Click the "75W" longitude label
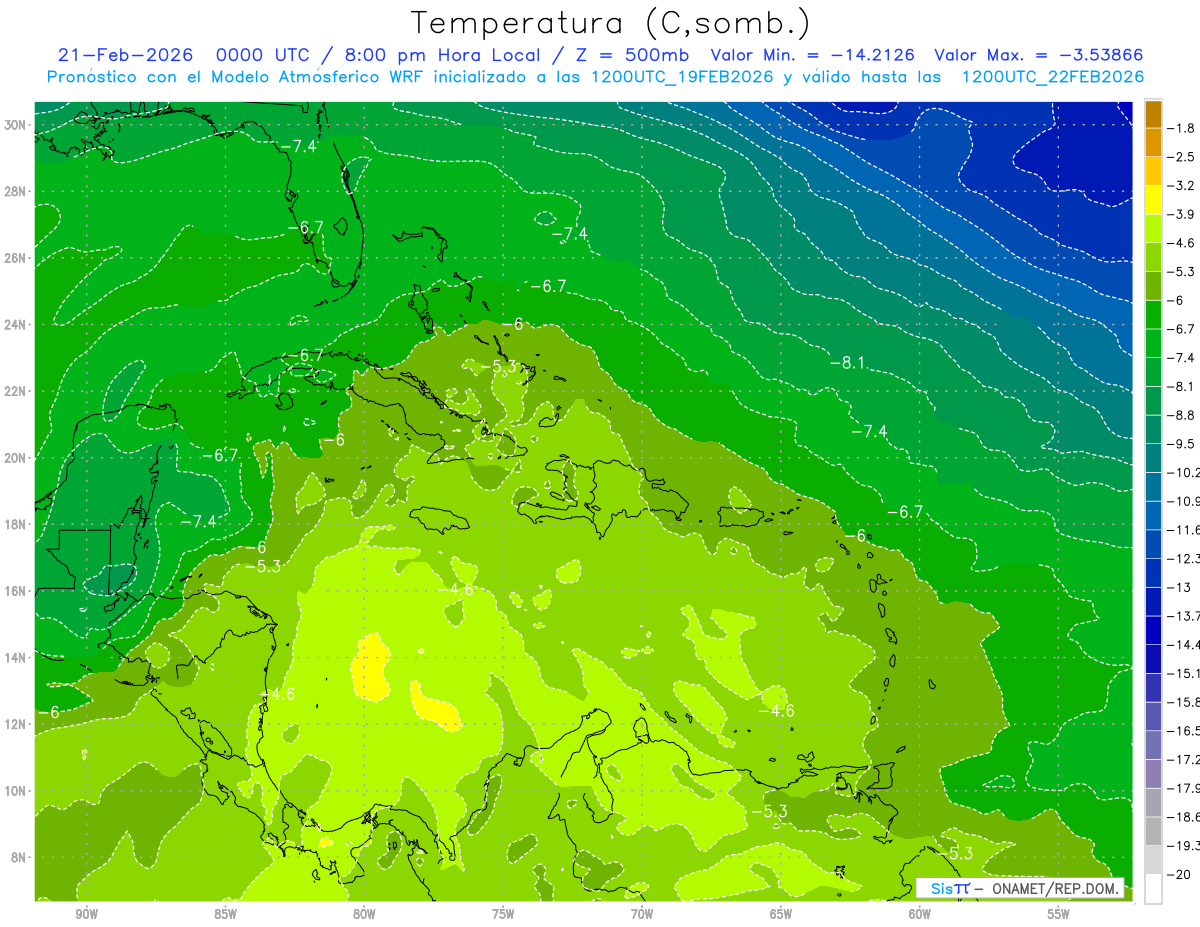Image resolution: width=1200 pixels, height=927 pixels. (503, 914)
